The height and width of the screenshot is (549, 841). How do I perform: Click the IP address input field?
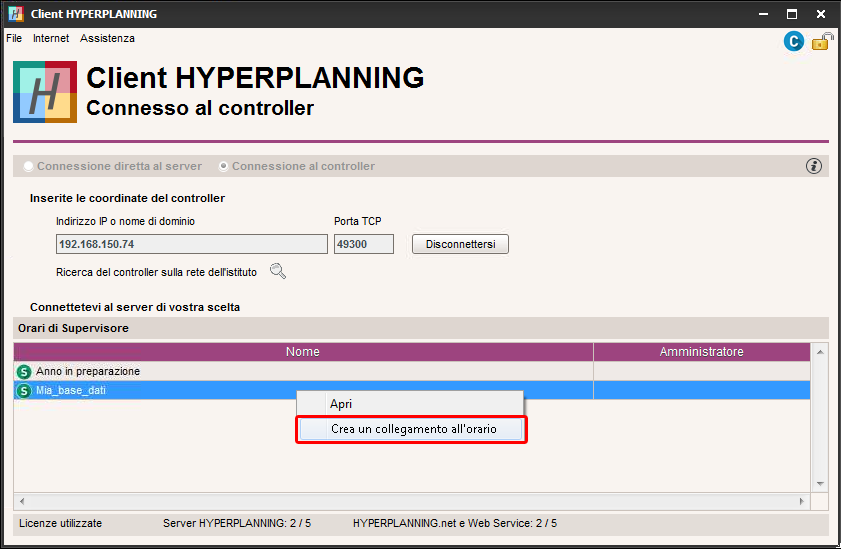click(191, 244)
